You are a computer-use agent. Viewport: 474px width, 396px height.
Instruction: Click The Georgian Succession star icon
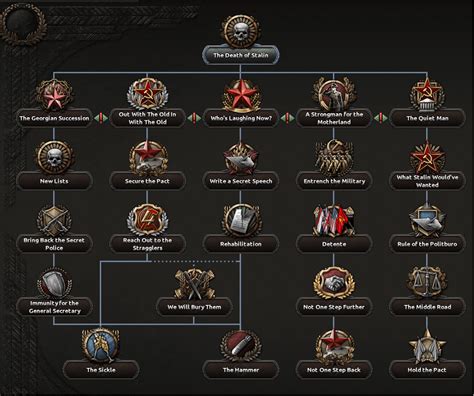click(x=54, y=95)
